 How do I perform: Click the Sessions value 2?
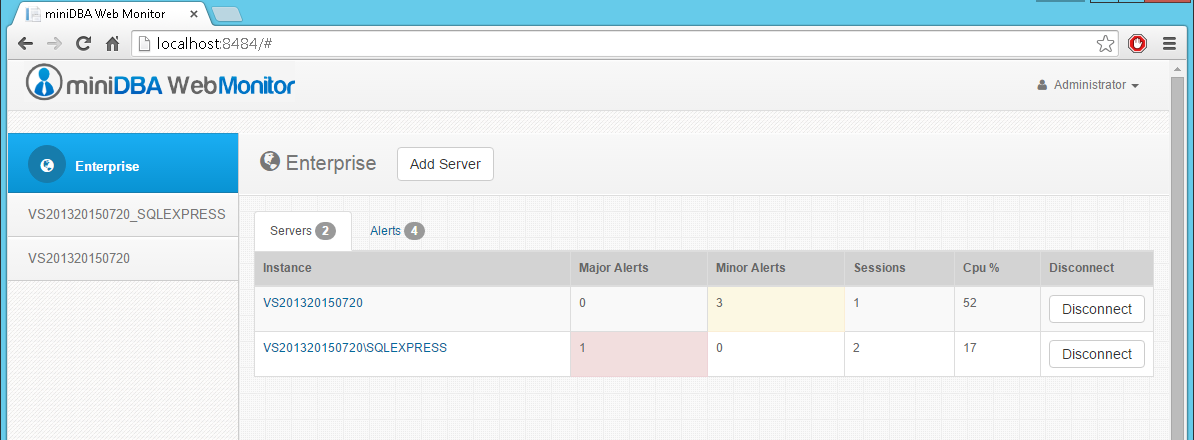pos(857,348)
